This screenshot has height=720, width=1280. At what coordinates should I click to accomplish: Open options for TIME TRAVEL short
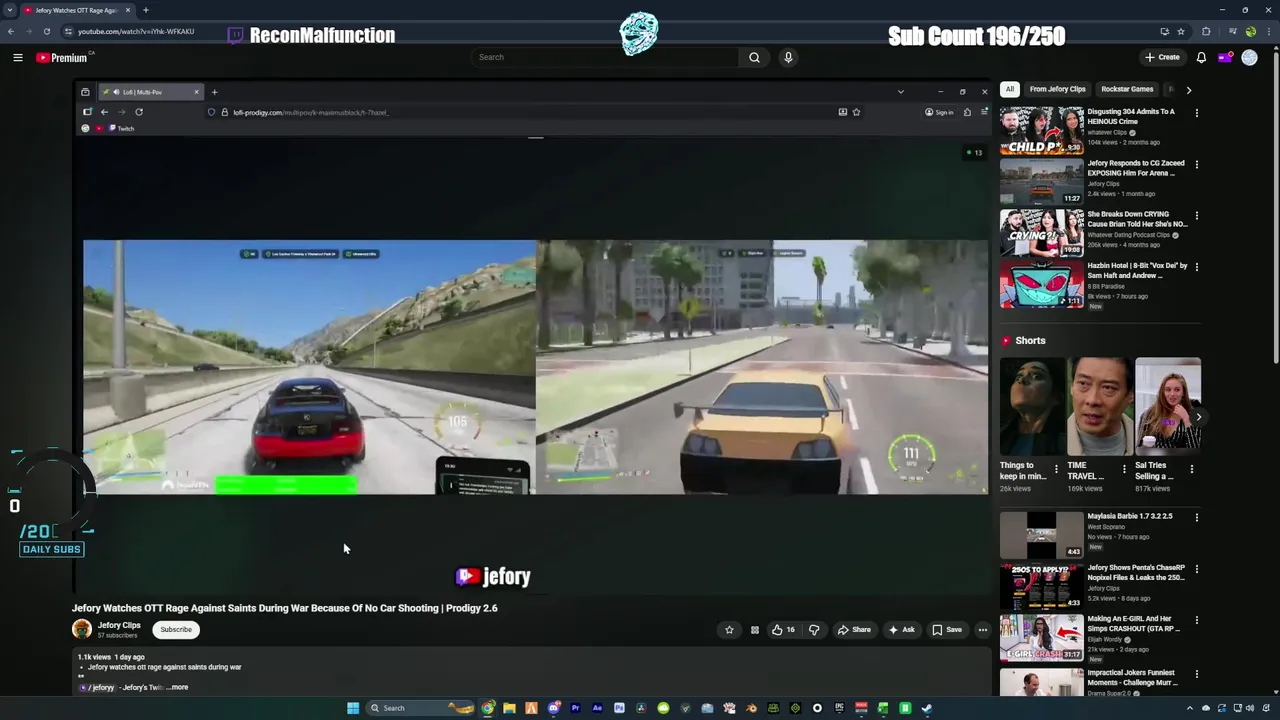coord(1124,468)
